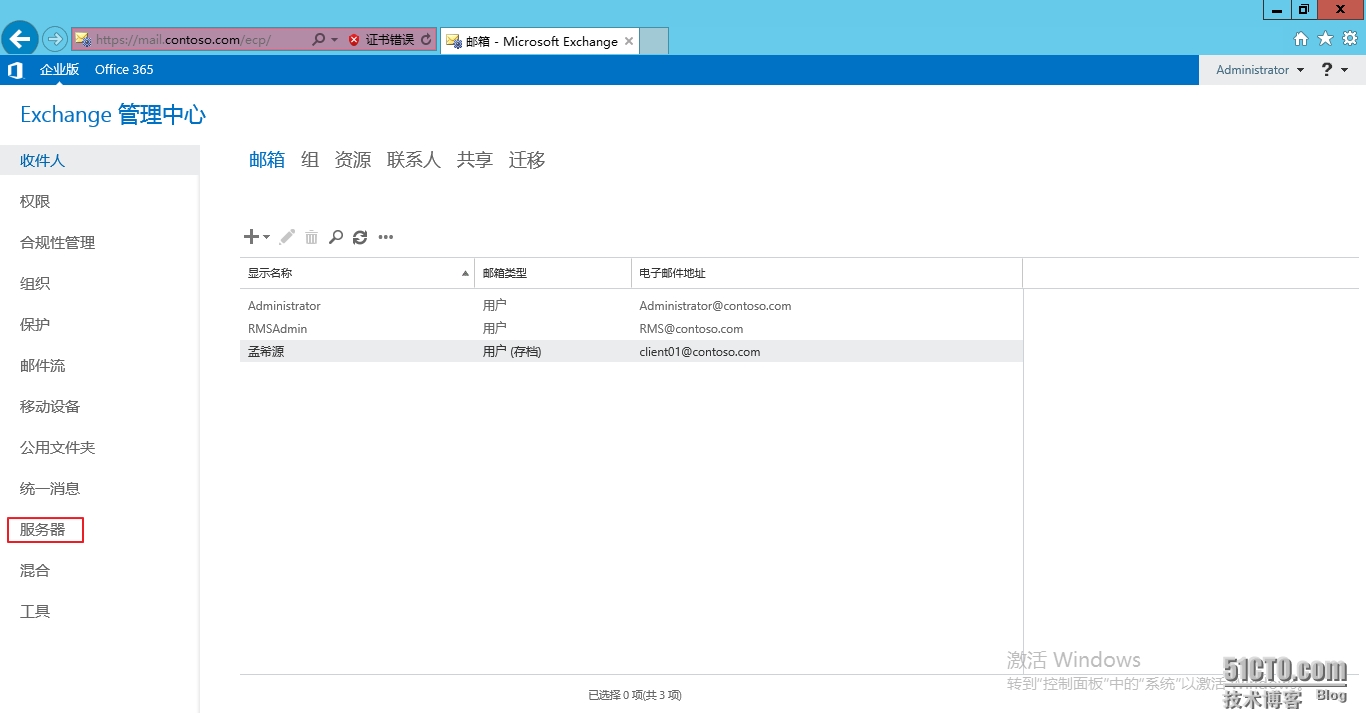Screen dimensions: 1366x728
Task: Refresh the mailbox list
Action: point(360,237)
